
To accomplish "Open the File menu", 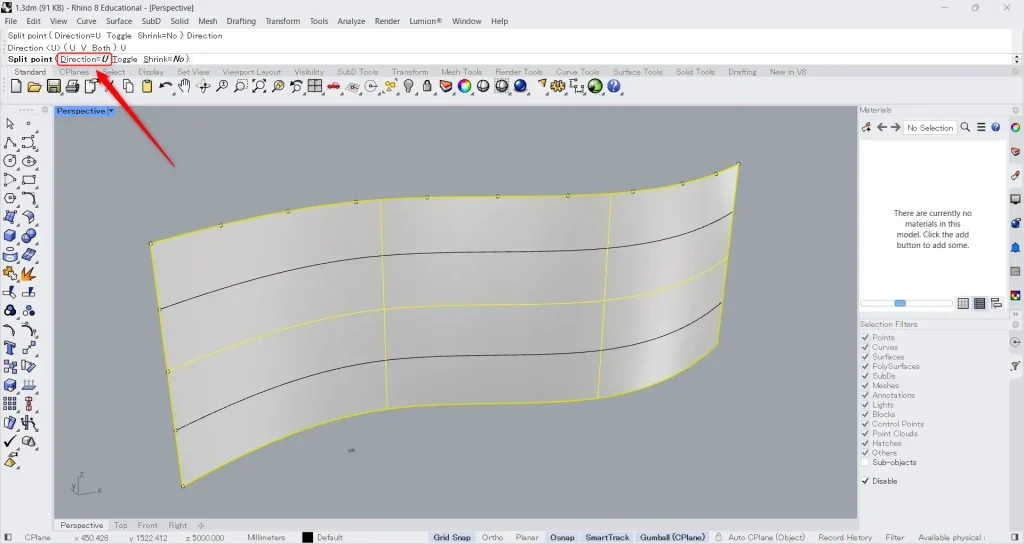I will (10, 21).
